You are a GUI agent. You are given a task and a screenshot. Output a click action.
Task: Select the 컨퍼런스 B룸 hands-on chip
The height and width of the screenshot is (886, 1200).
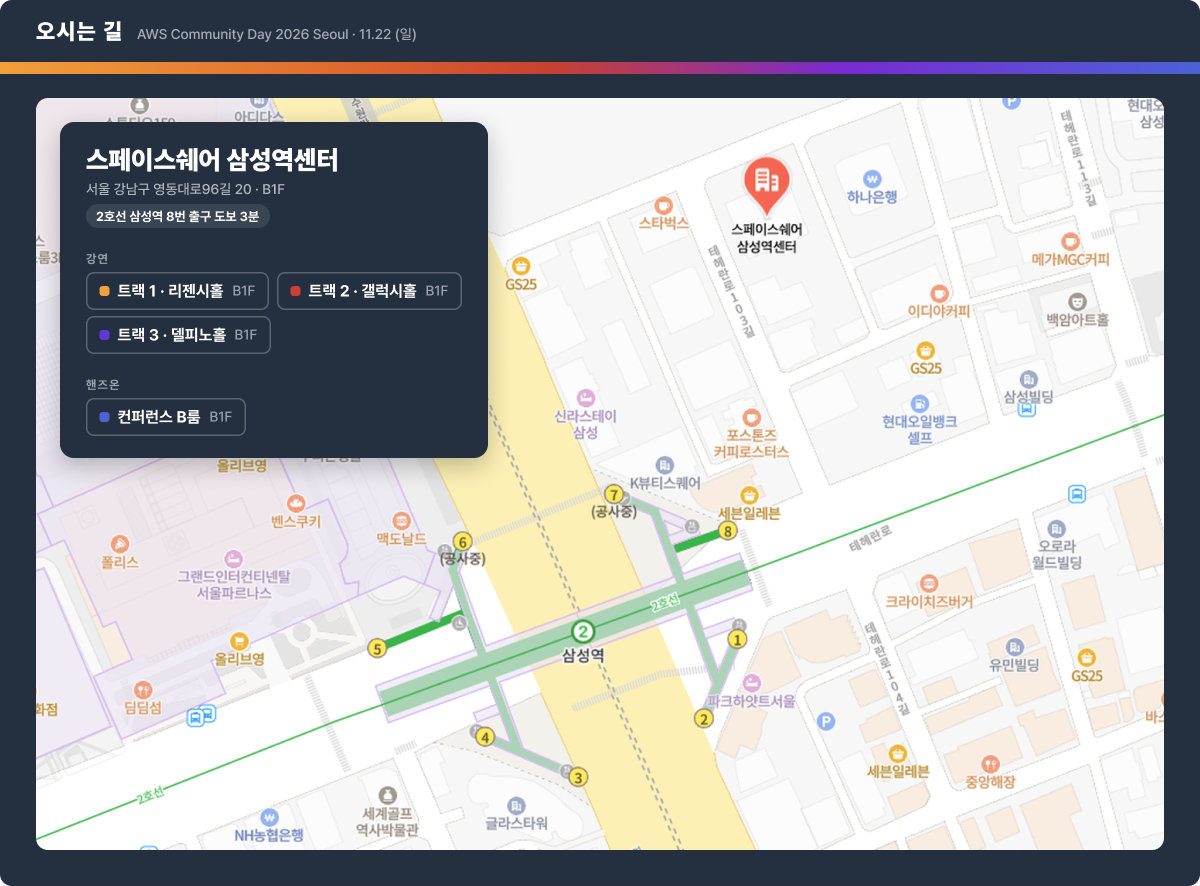point(166,417)
